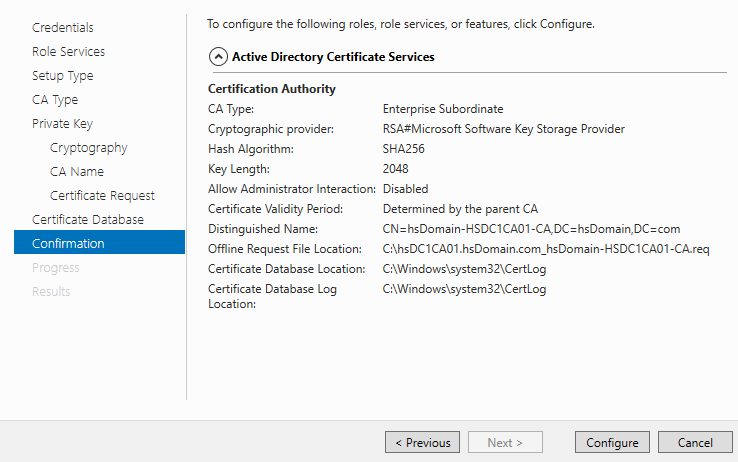Viewport: 738px width, 462px height.
Task: Go back with the Previous button
Action: pyautogui.click(x=422, y=442)
